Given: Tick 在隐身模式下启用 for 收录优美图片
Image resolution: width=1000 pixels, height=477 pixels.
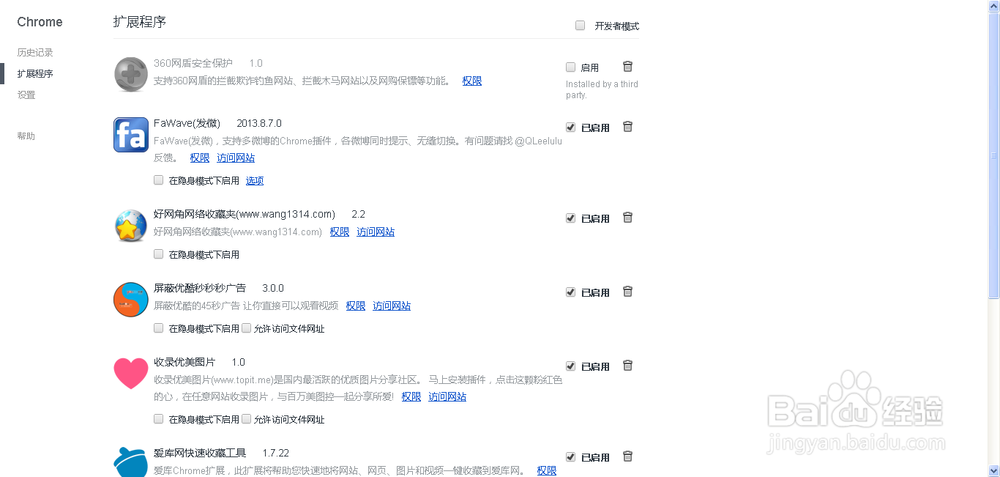Looking at the screenshot, I should [159, 419].
